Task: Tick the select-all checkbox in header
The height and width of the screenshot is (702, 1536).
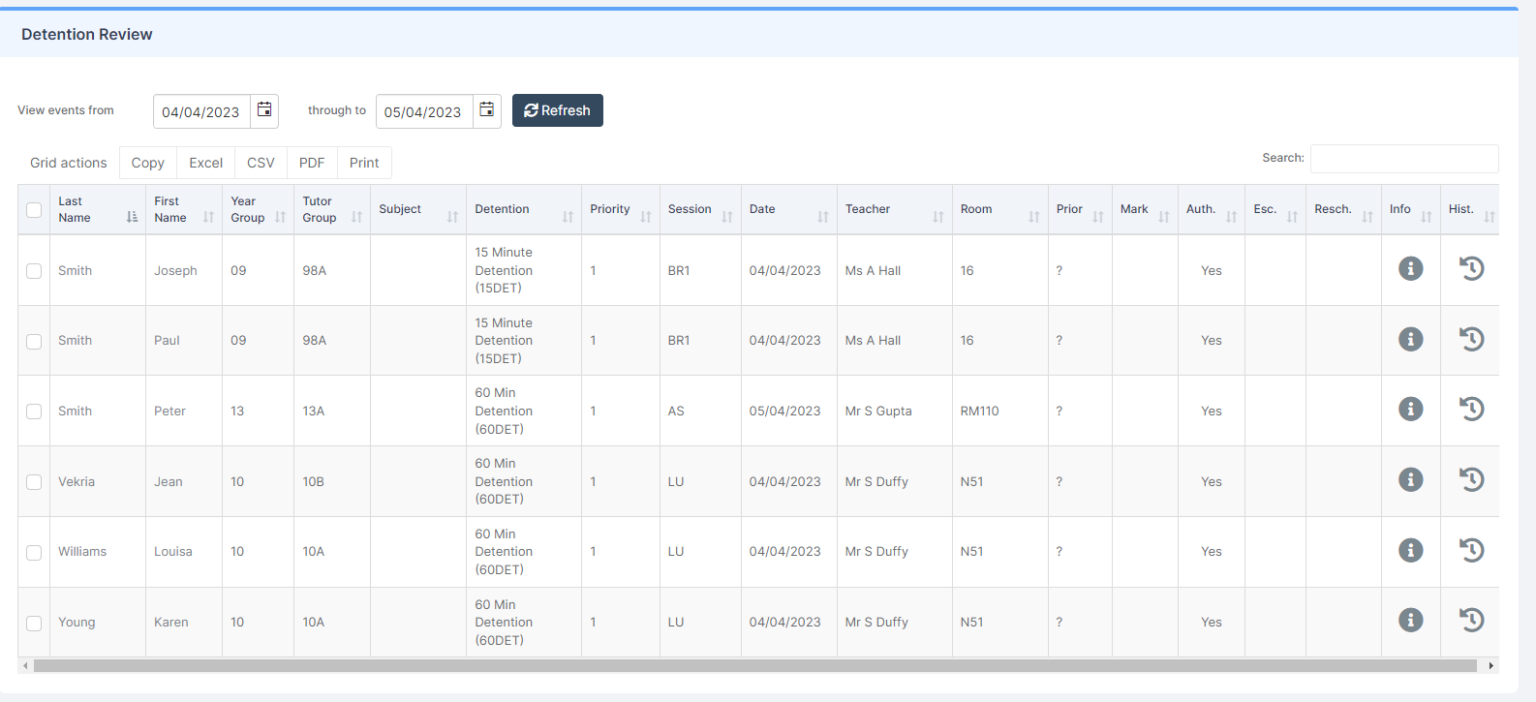Action: click(x=34, y=210)
